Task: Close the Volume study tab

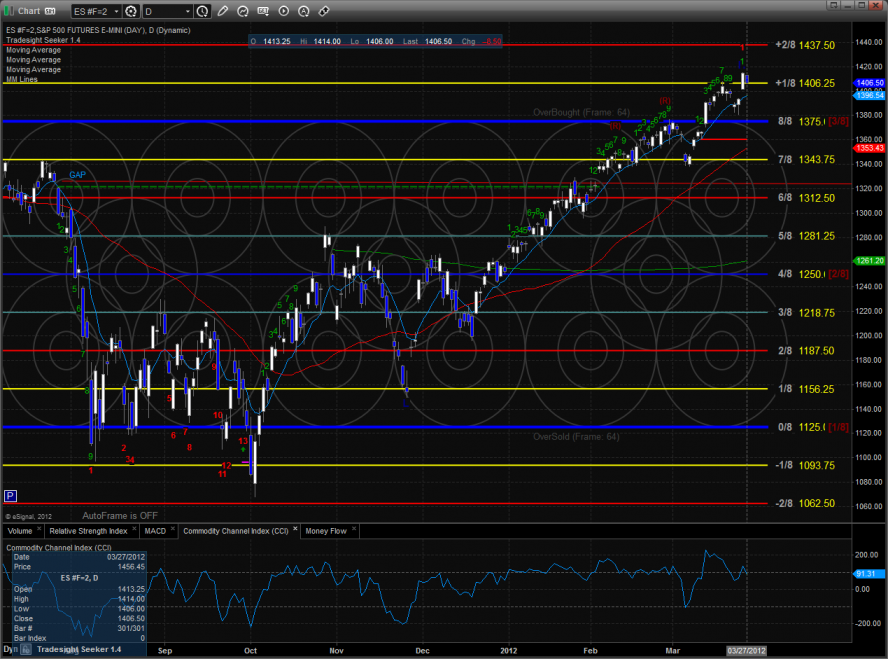Action: 39,528
